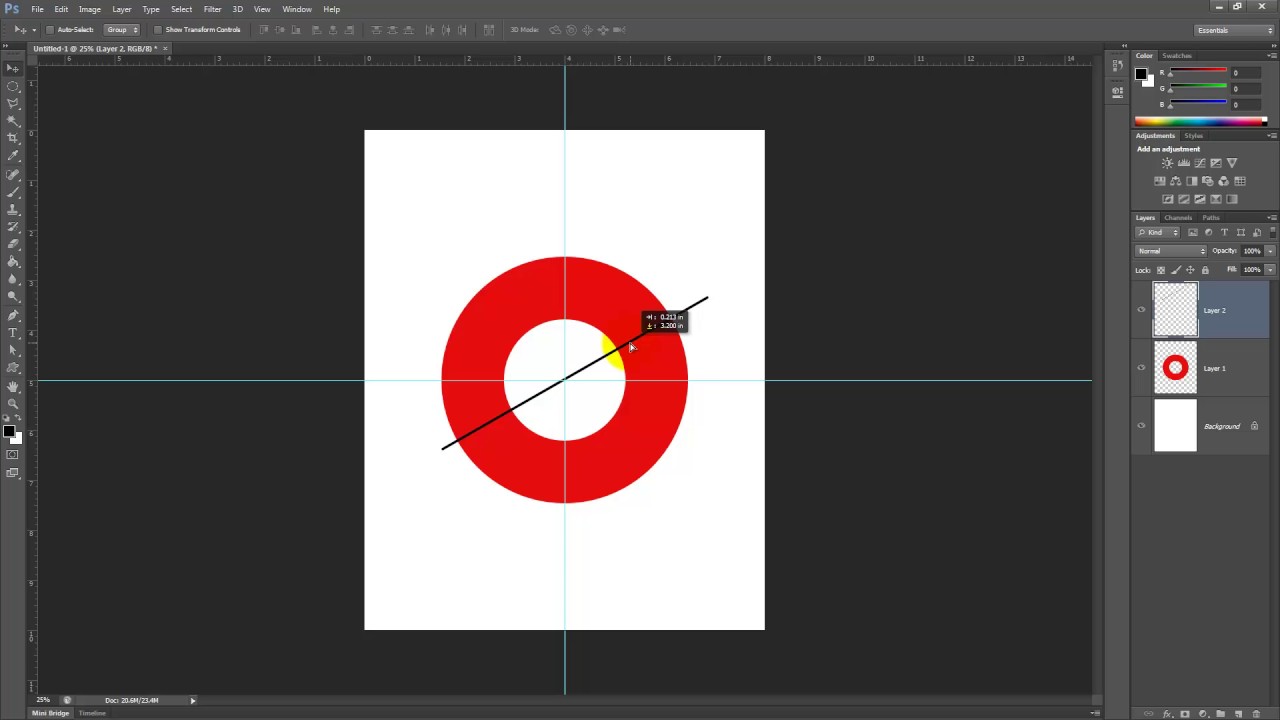Viewport: 1280px width, 720px height.
Task: Switch to the Swatches tab
Action: pyautogui.click(x=1177, y=56)
